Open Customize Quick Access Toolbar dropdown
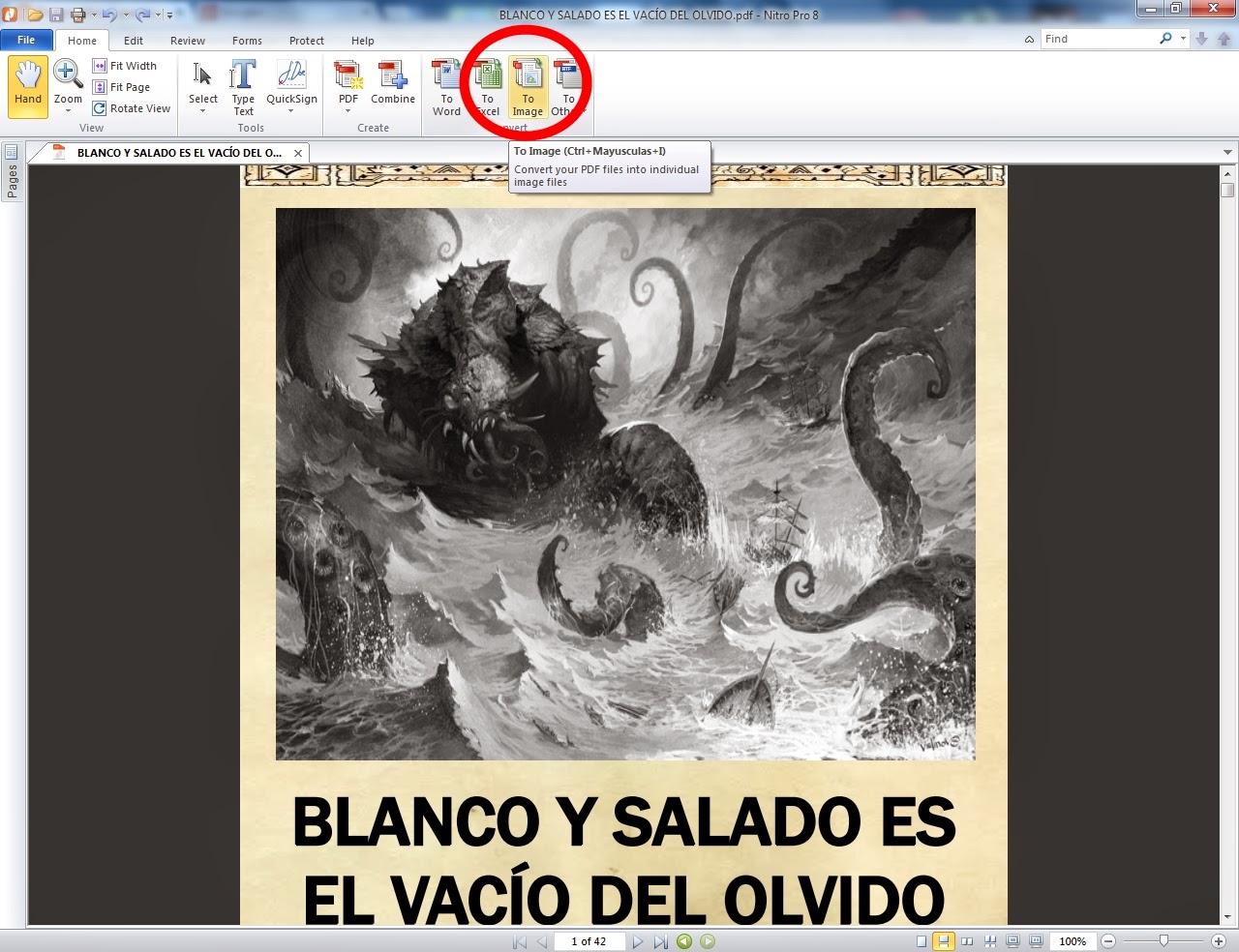Viewport: 1239px width, 952px height. (169, 15)
